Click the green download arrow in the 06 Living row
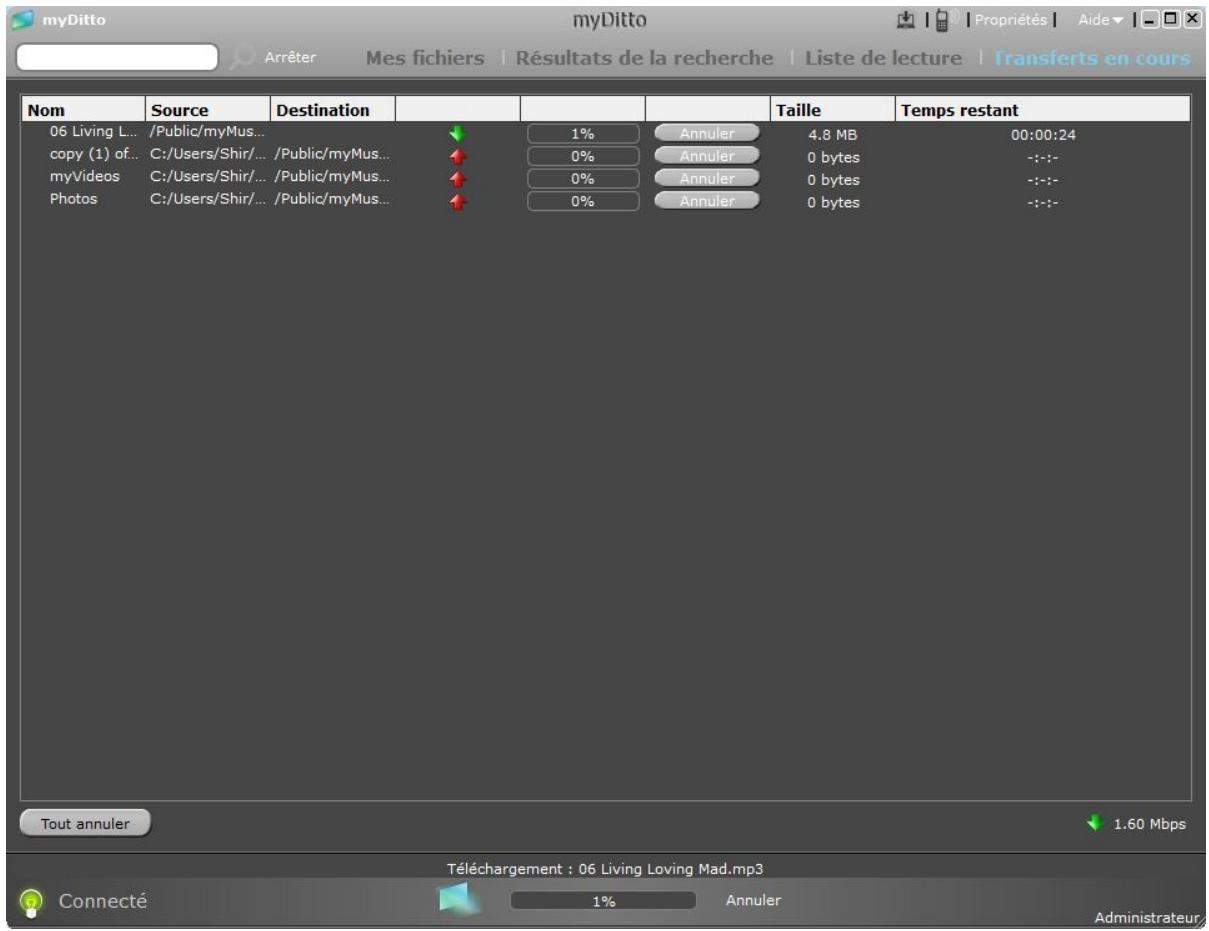Screen dimensions: 1209x931 click(459, 134)
